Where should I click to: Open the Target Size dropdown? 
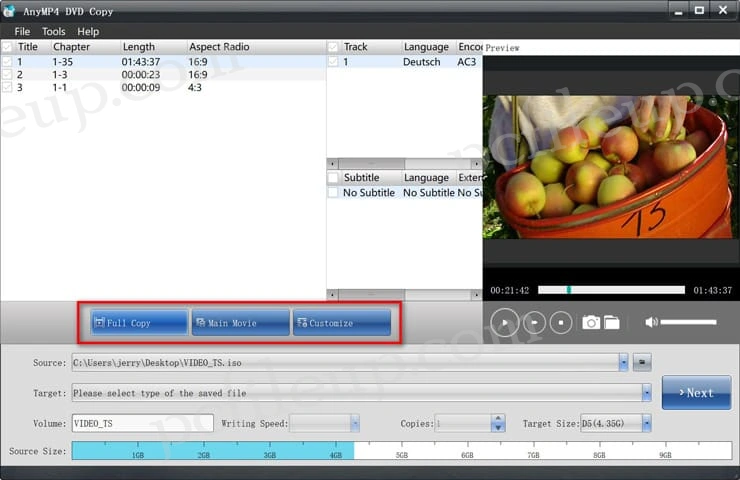(x=646, y=423)
